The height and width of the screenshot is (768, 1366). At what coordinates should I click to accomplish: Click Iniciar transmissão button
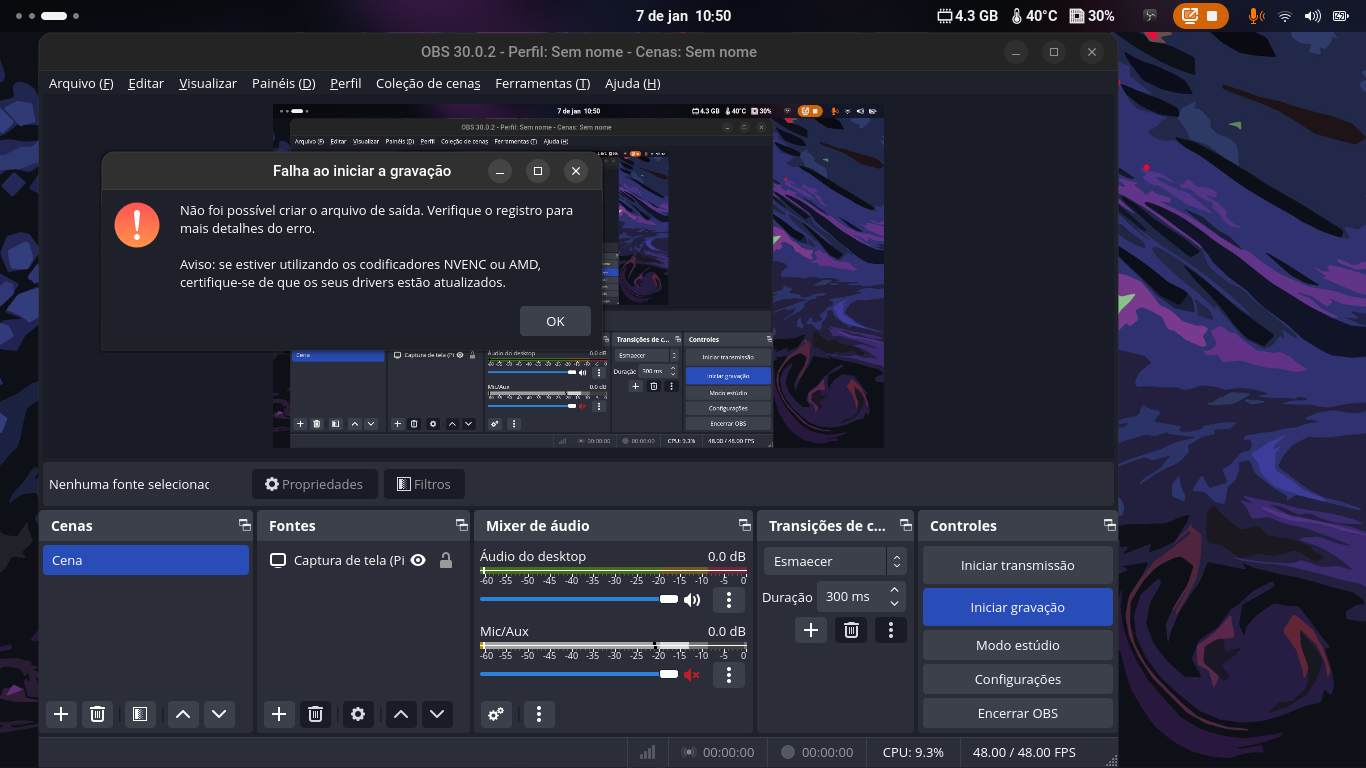(x=1017, y=565)
